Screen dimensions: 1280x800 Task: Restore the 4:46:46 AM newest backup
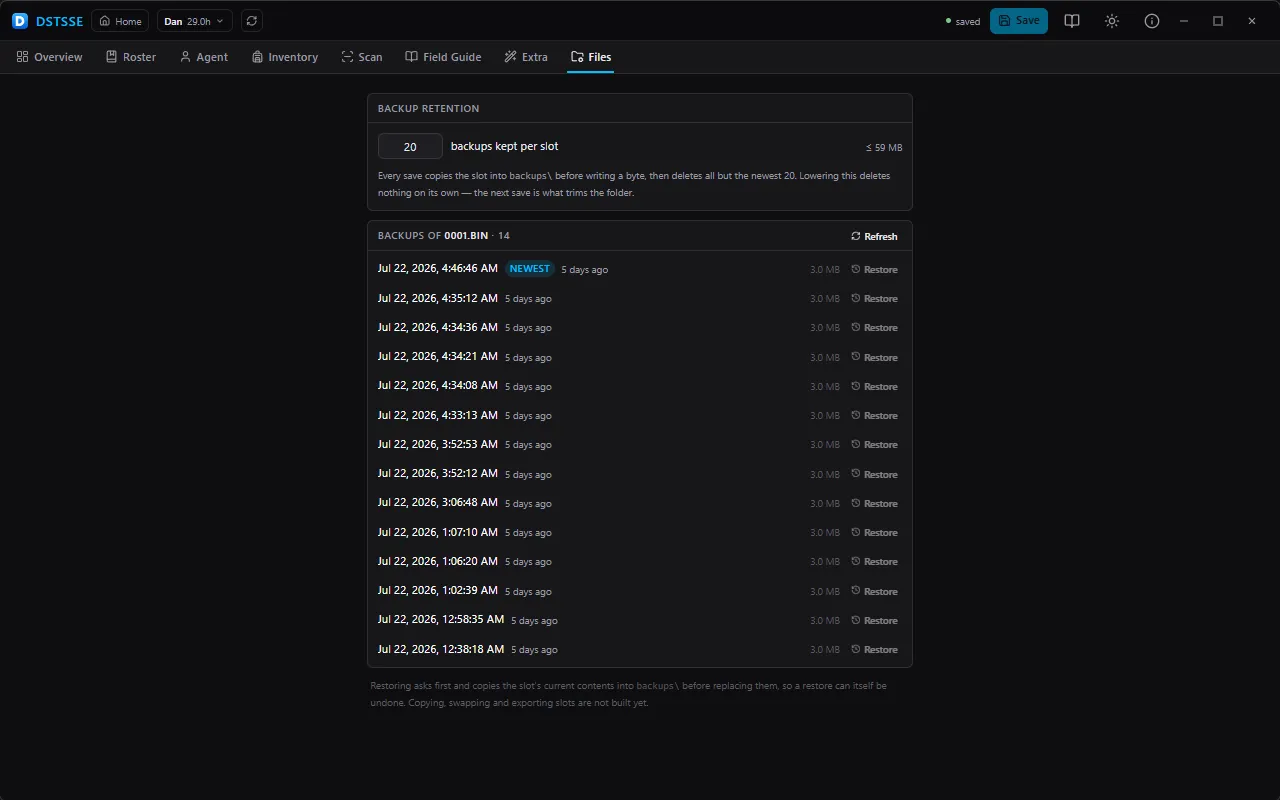pos(874,269)
